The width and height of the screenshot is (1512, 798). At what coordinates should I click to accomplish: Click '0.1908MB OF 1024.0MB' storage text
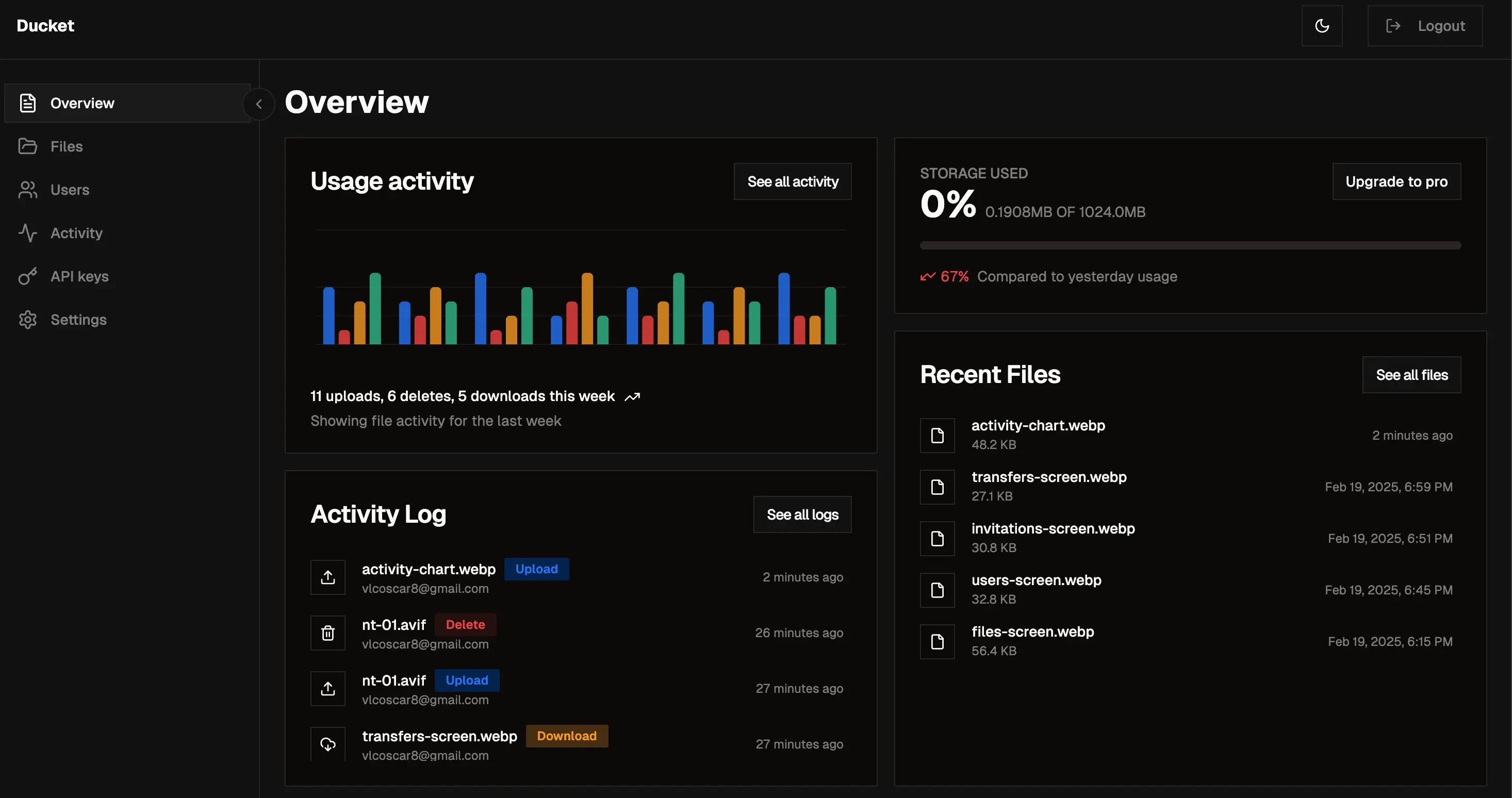(1065, 212)
